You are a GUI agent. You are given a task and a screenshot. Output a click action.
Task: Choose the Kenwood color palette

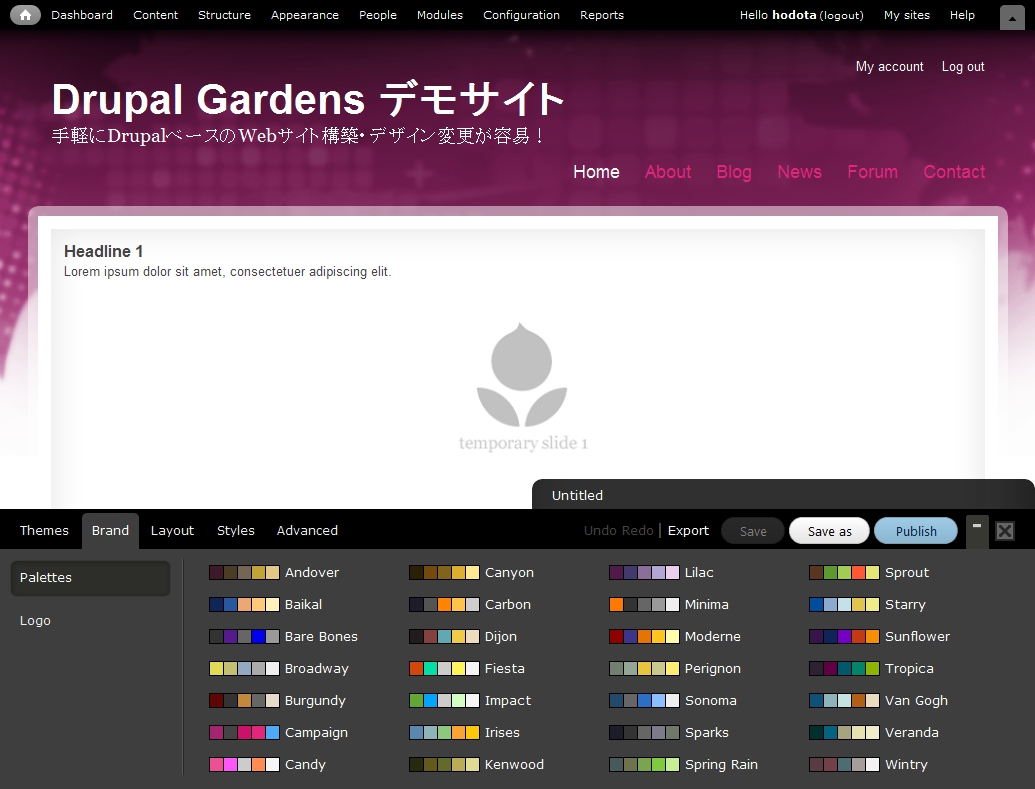click(477, 765)
